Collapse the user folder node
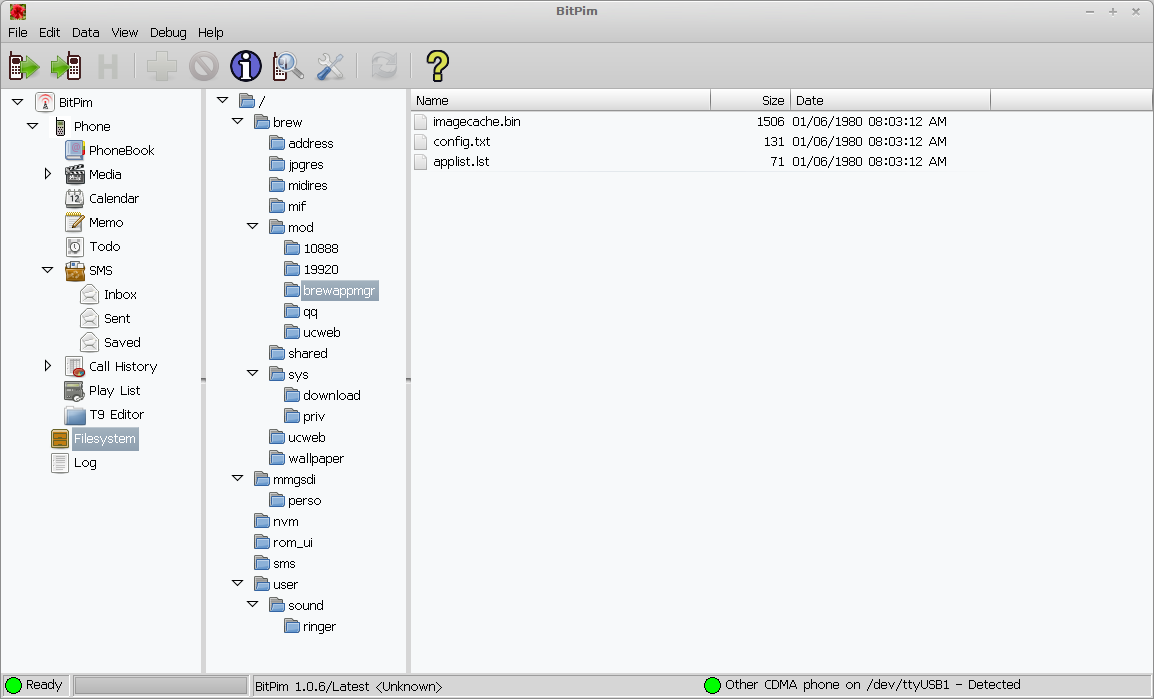 237,583
